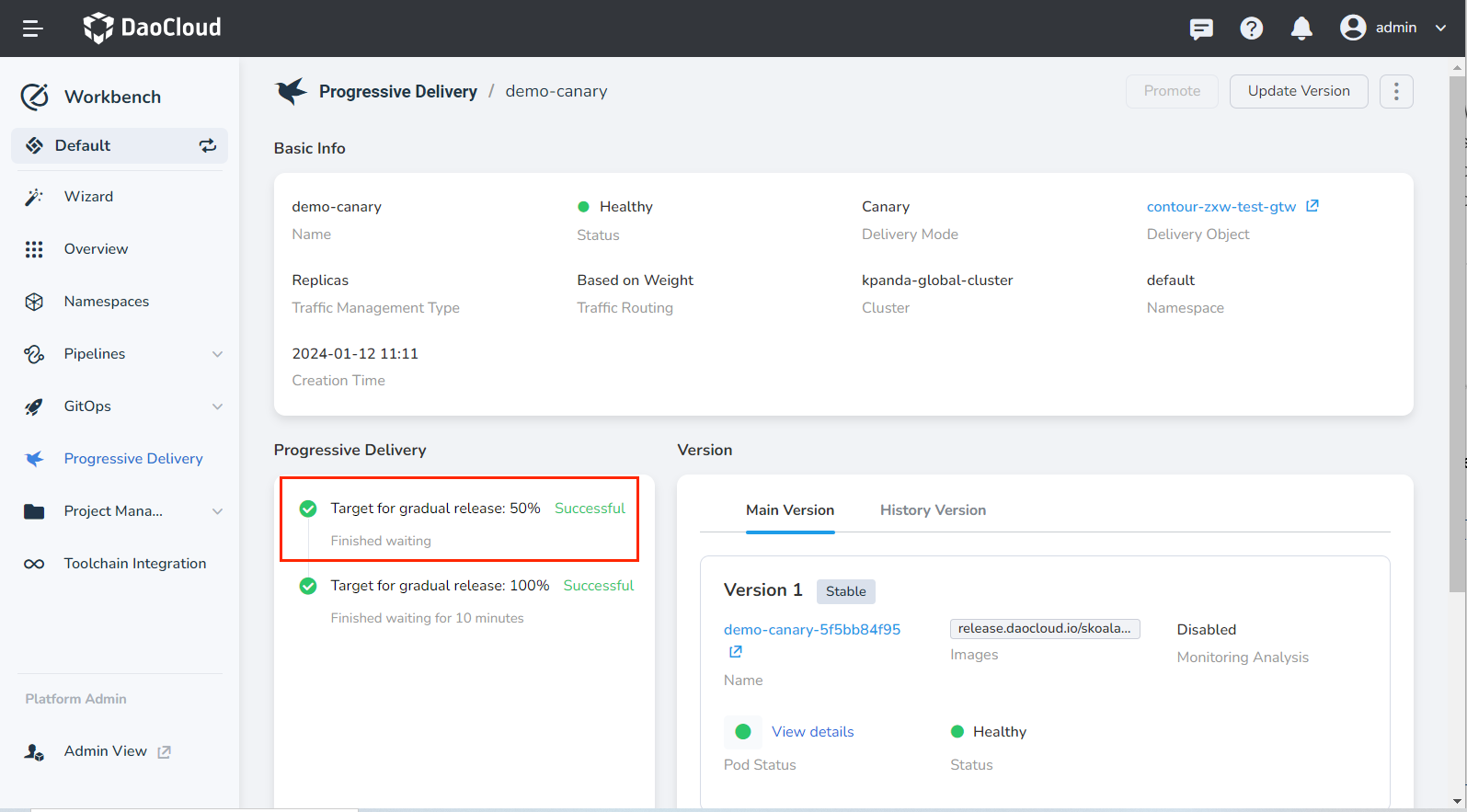The height and width of the screenshot is (812, 1467).
Task: Click the workspace switch icon beside Default
Action: (x=208, y=145)
